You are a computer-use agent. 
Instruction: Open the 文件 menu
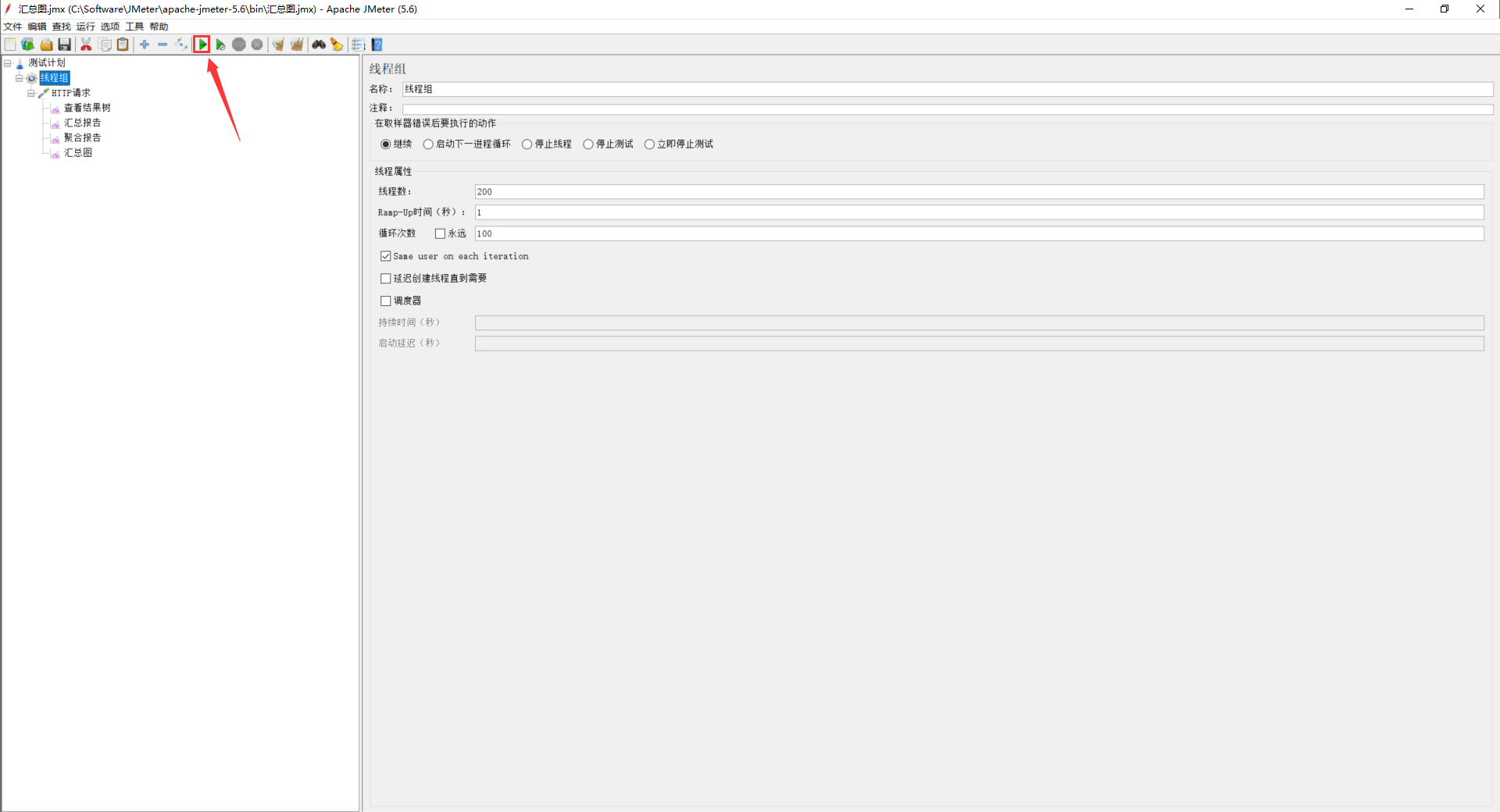tap(12, 27)
